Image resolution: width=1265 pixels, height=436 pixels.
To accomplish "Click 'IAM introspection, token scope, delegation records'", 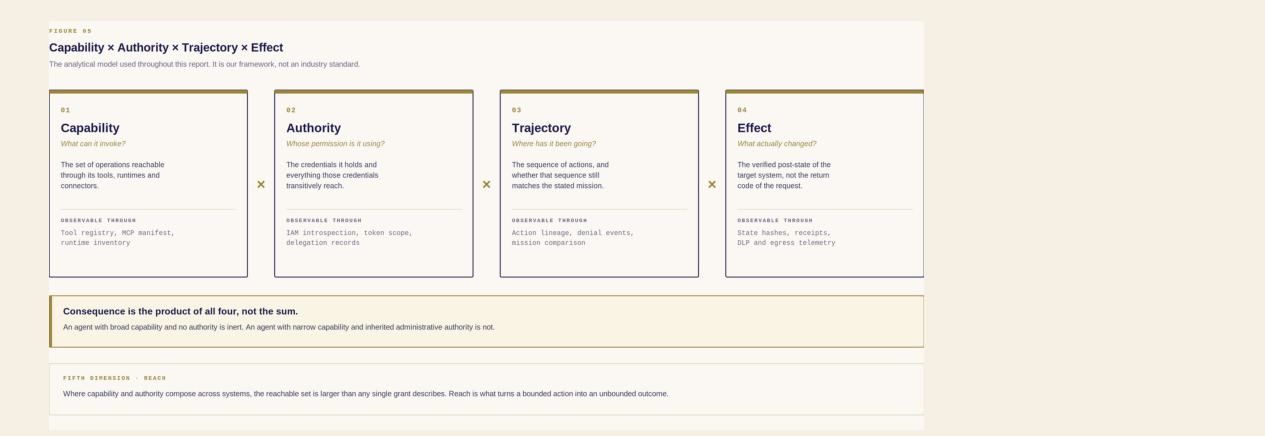I will [x=349, y=238].
